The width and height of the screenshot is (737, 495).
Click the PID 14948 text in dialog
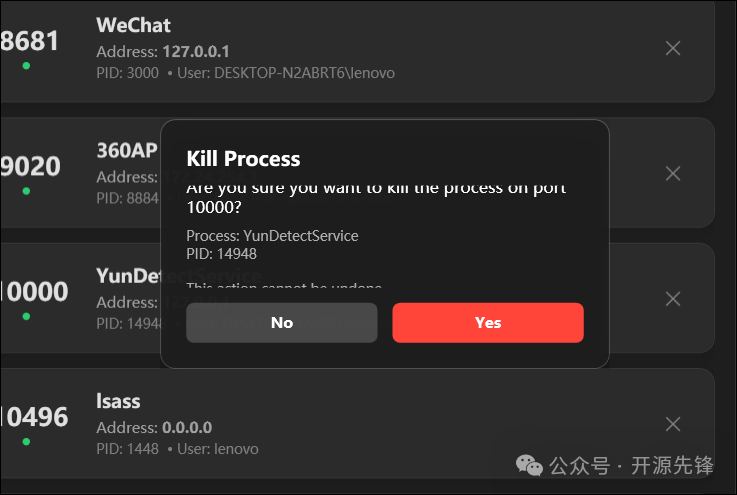[223, 254]
